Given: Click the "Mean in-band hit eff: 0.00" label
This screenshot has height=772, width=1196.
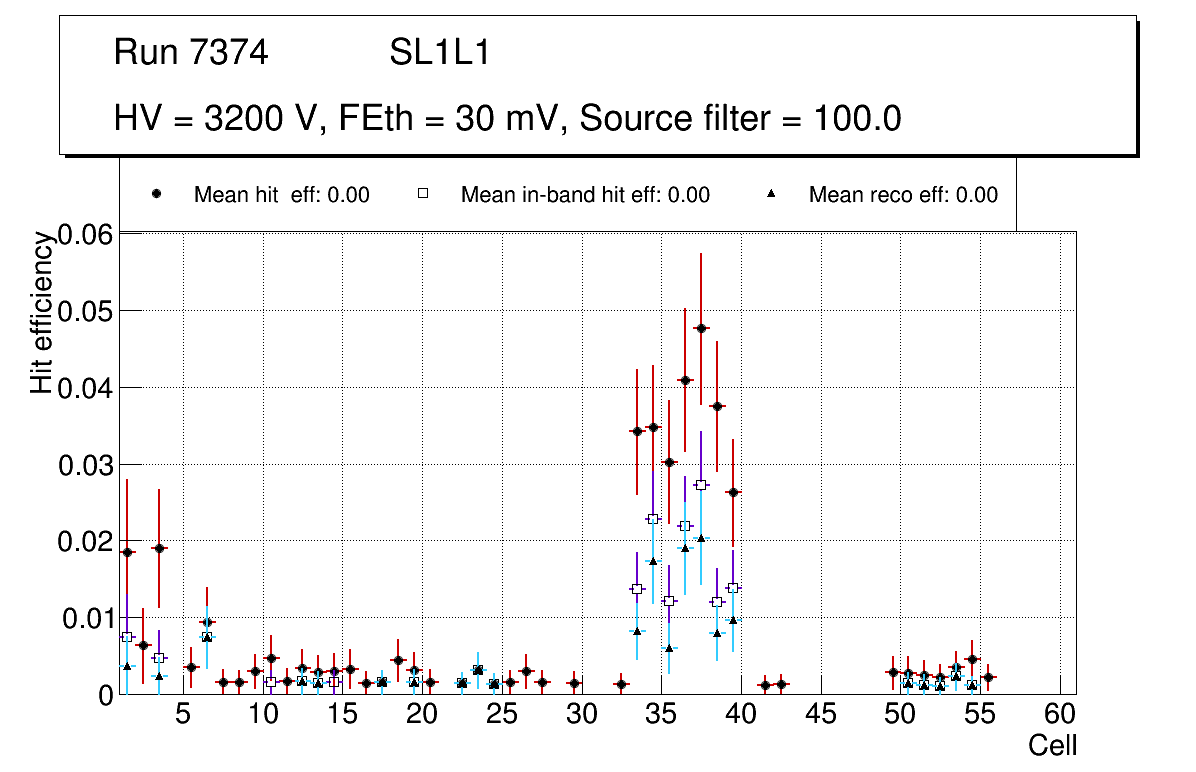Looking at the screenshot, I should point(585,195).
